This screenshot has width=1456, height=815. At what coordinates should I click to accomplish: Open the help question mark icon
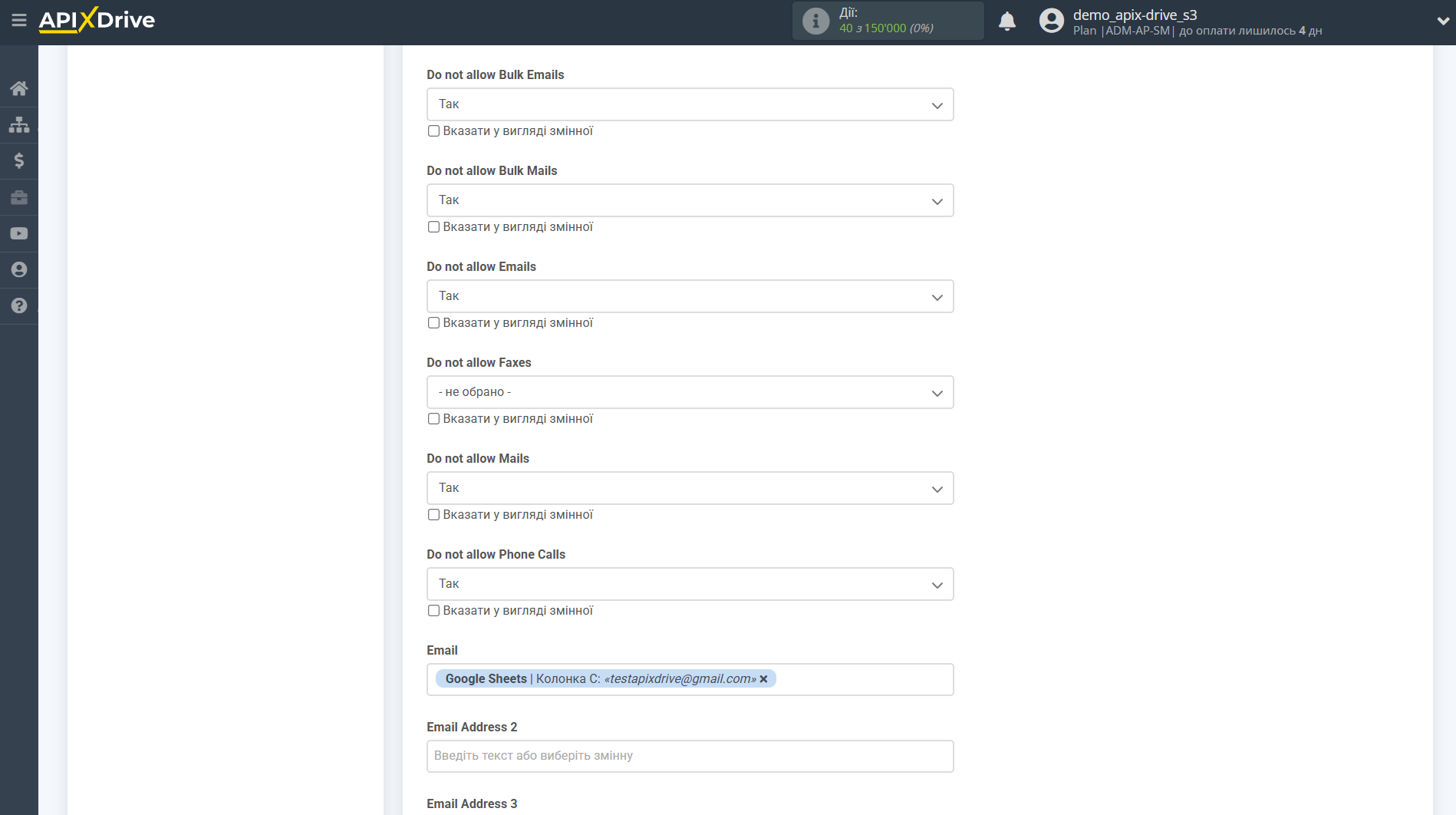(x=19, y=305)
